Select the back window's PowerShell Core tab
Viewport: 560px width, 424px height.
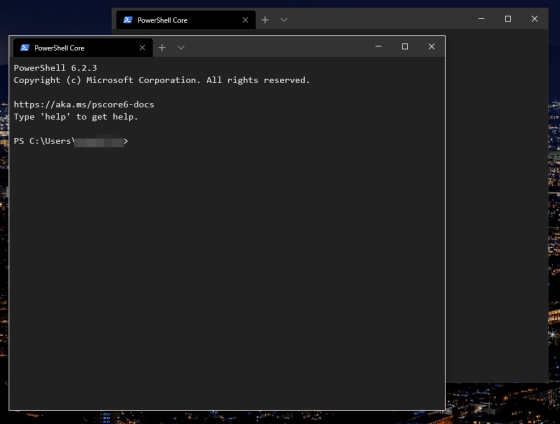(x=186, y=20)
